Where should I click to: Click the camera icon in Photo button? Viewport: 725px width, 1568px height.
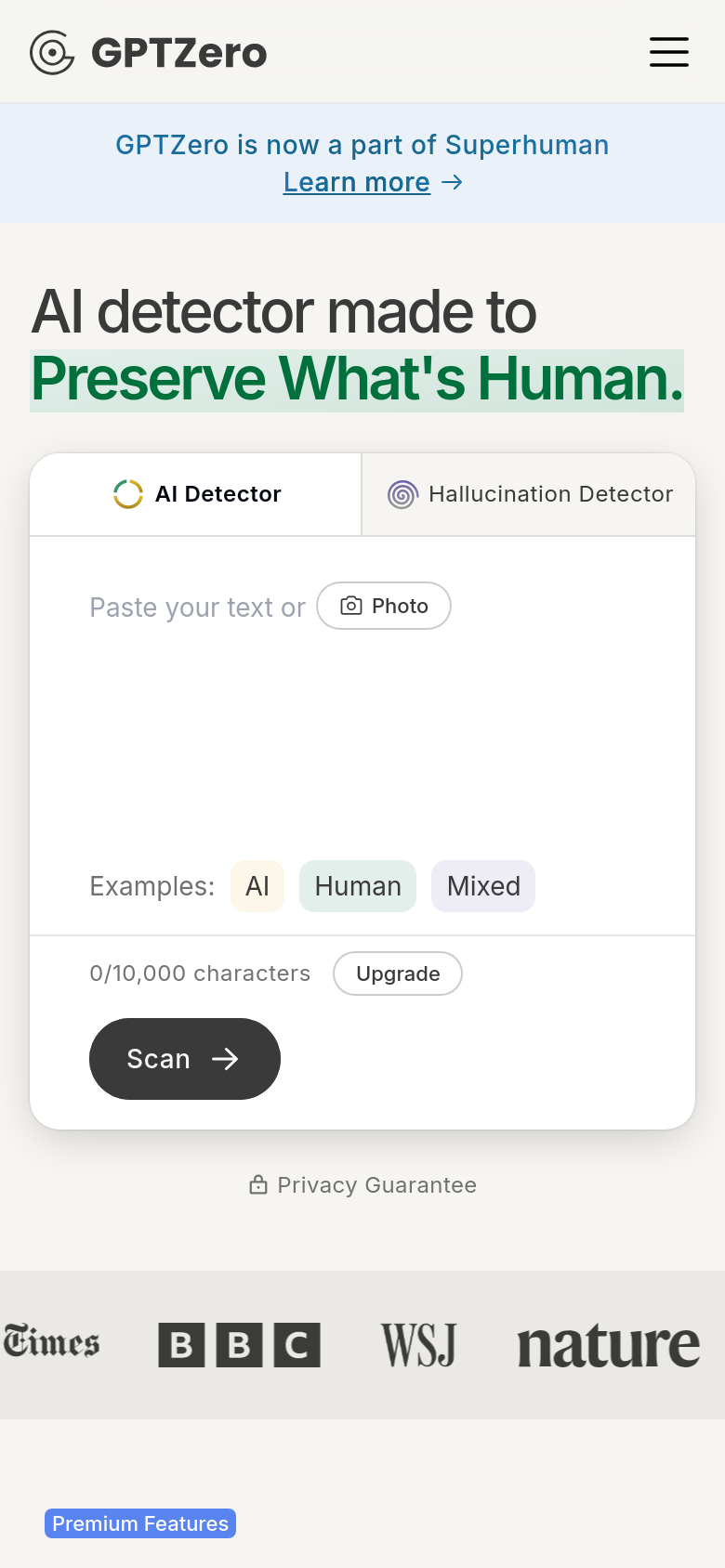point(351,606)
